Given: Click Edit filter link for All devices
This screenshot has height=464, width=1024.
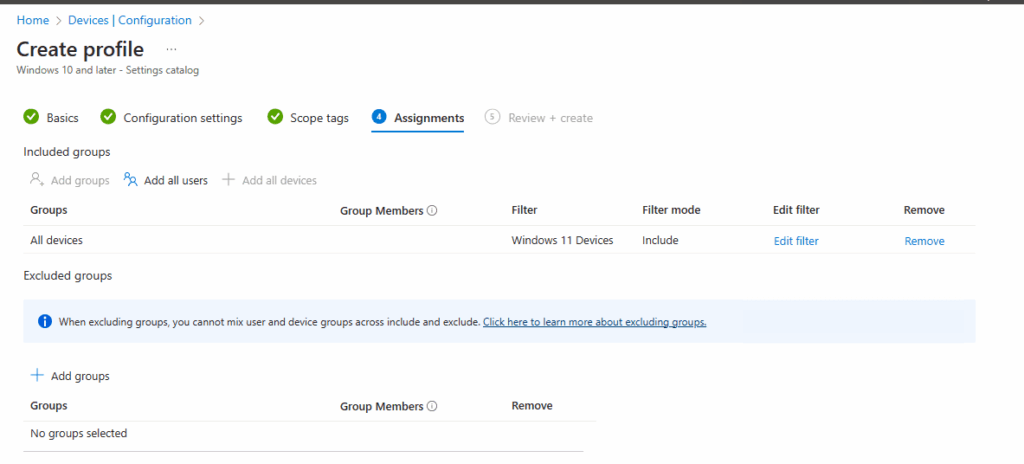Looking at the screenshot, I should tap(796, 241).
